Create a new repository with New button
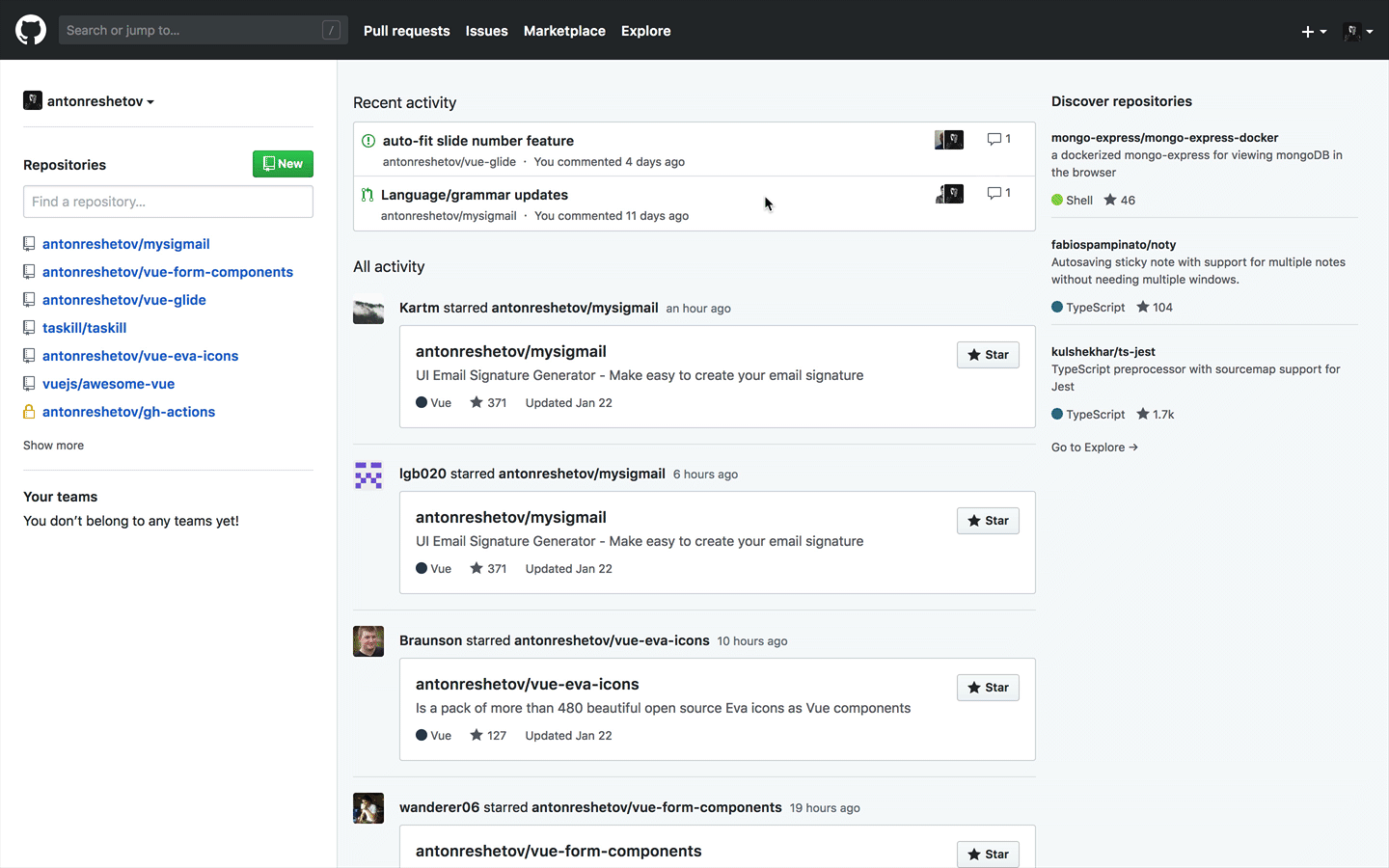Screen dimensions: 1389x868 283,164
